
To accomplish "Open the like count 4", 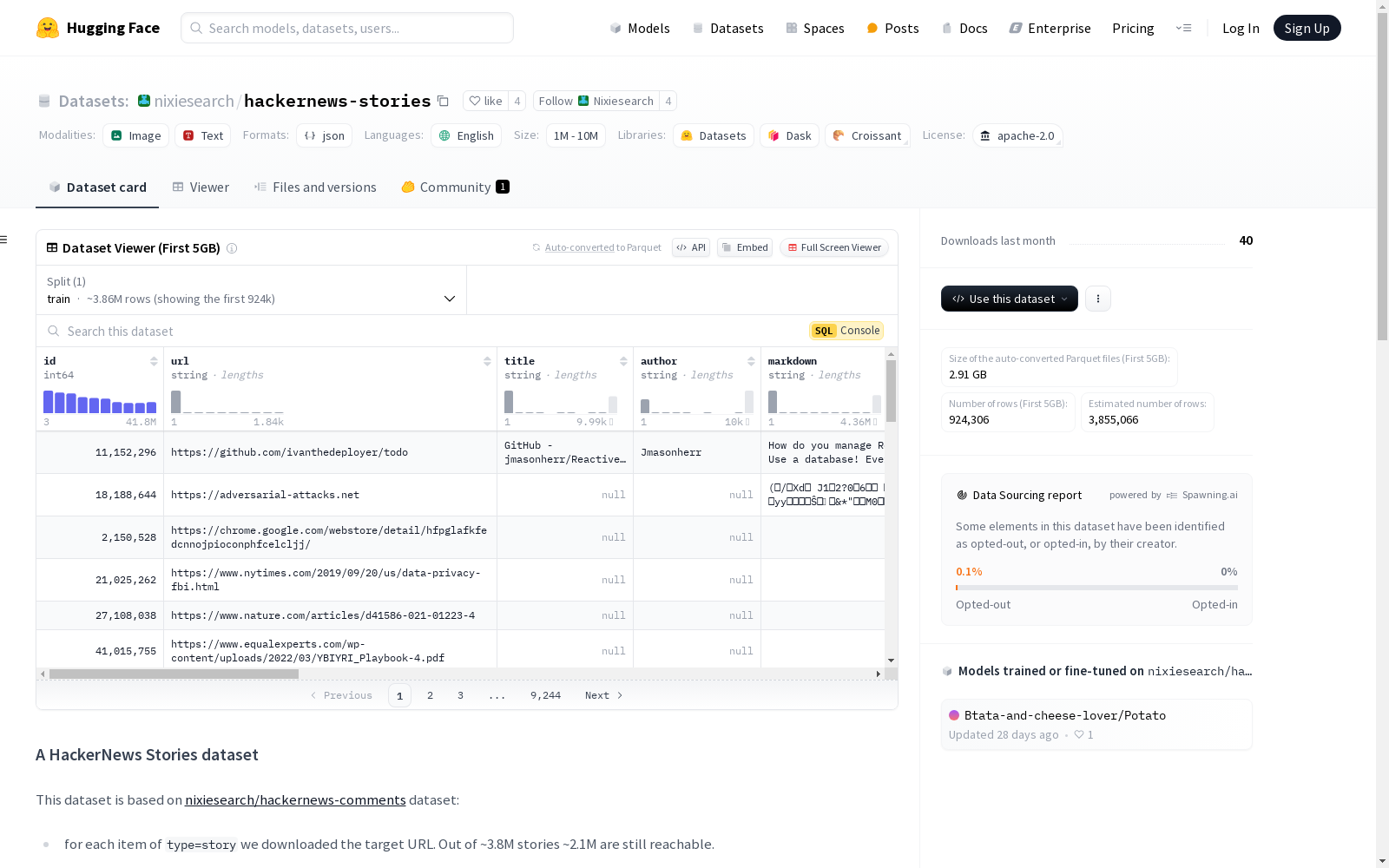I will click(517, 101).
